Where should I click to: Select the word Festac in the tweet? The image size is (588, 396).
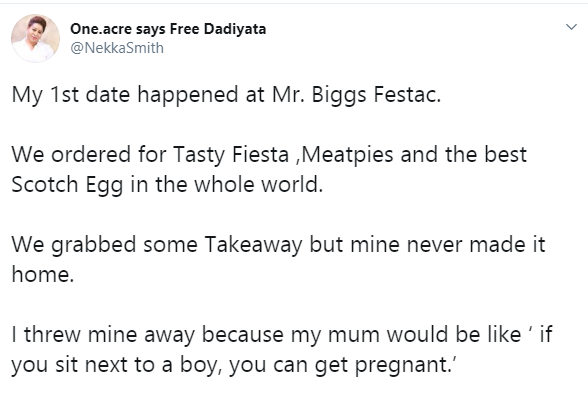(407, 94)
